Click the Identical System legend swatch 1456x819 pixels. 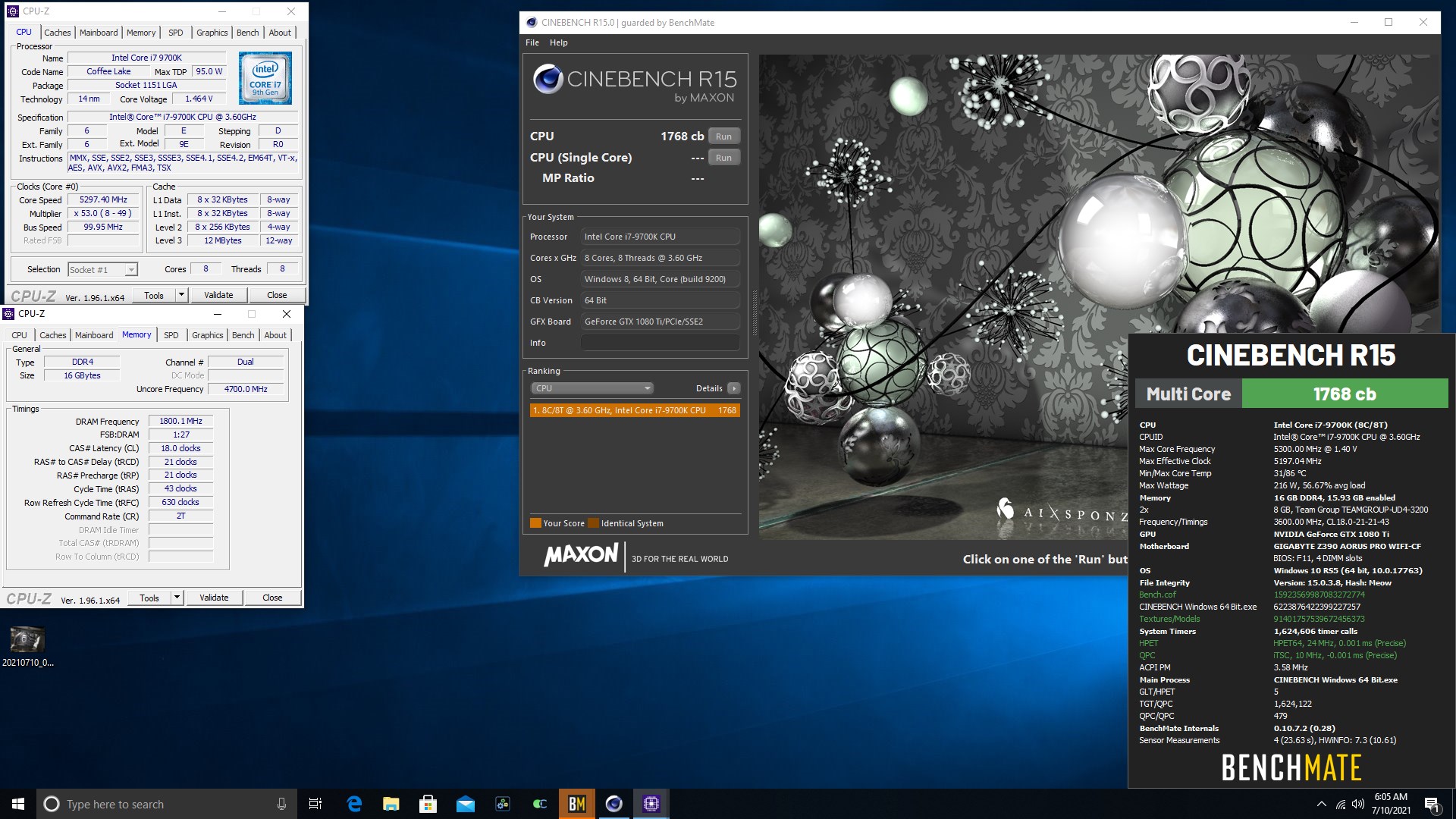coord(594,523)
